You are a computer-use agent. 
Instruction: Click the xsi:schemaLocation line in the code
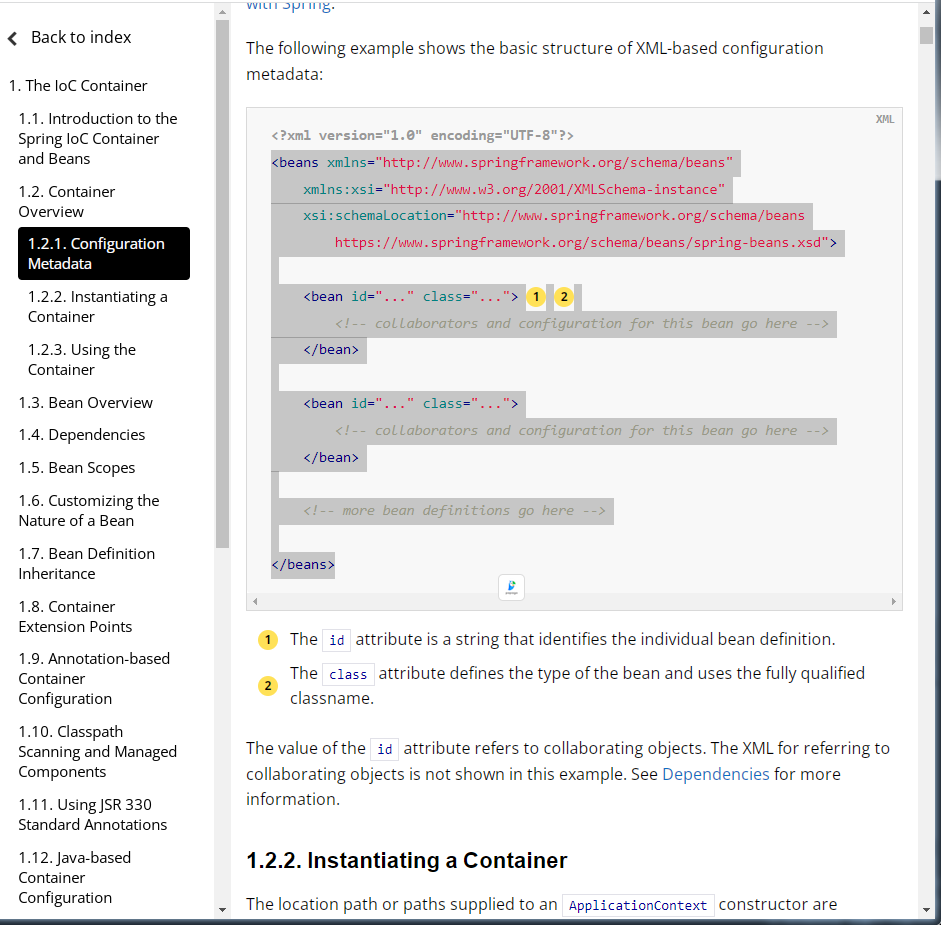click(x=553, y=215)
